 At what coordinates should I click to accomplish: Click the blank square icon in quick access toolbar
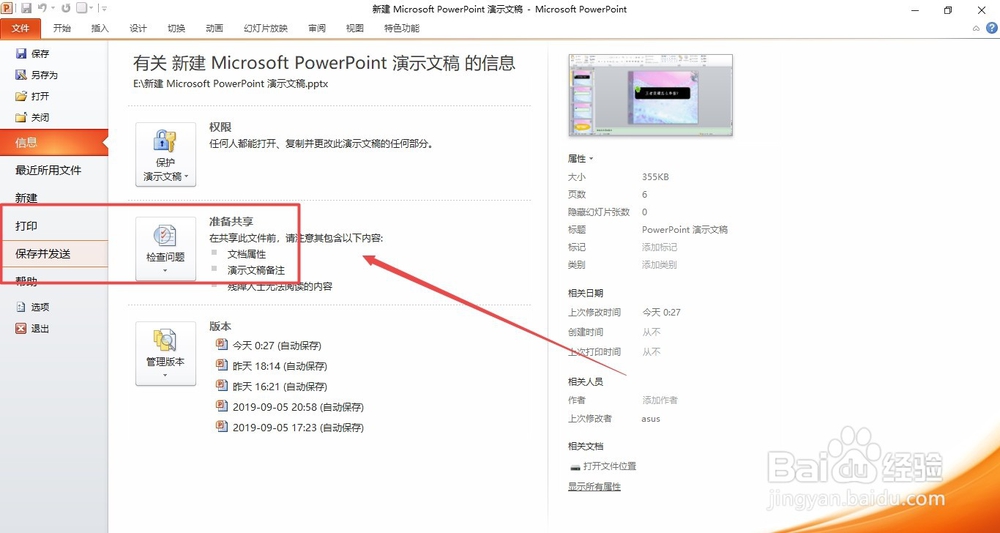coord(81,8)
